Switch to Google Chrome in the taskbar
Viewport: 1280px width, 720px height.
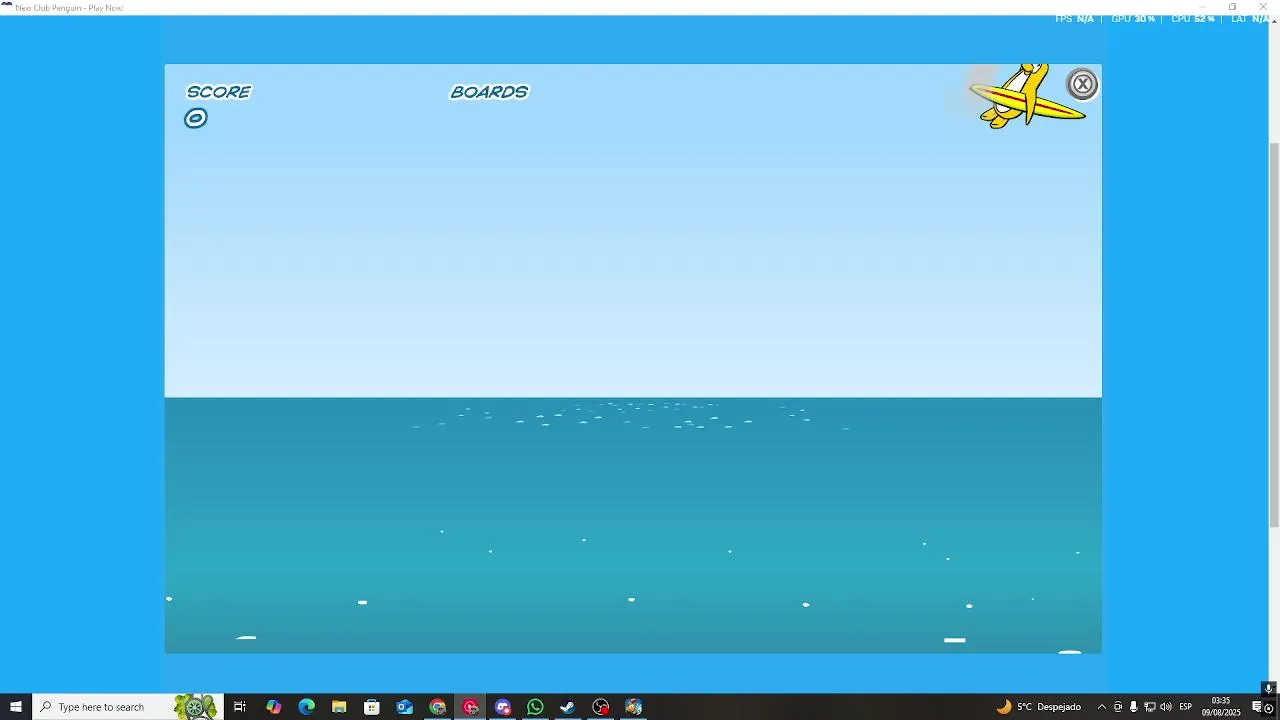click(438, 707)
